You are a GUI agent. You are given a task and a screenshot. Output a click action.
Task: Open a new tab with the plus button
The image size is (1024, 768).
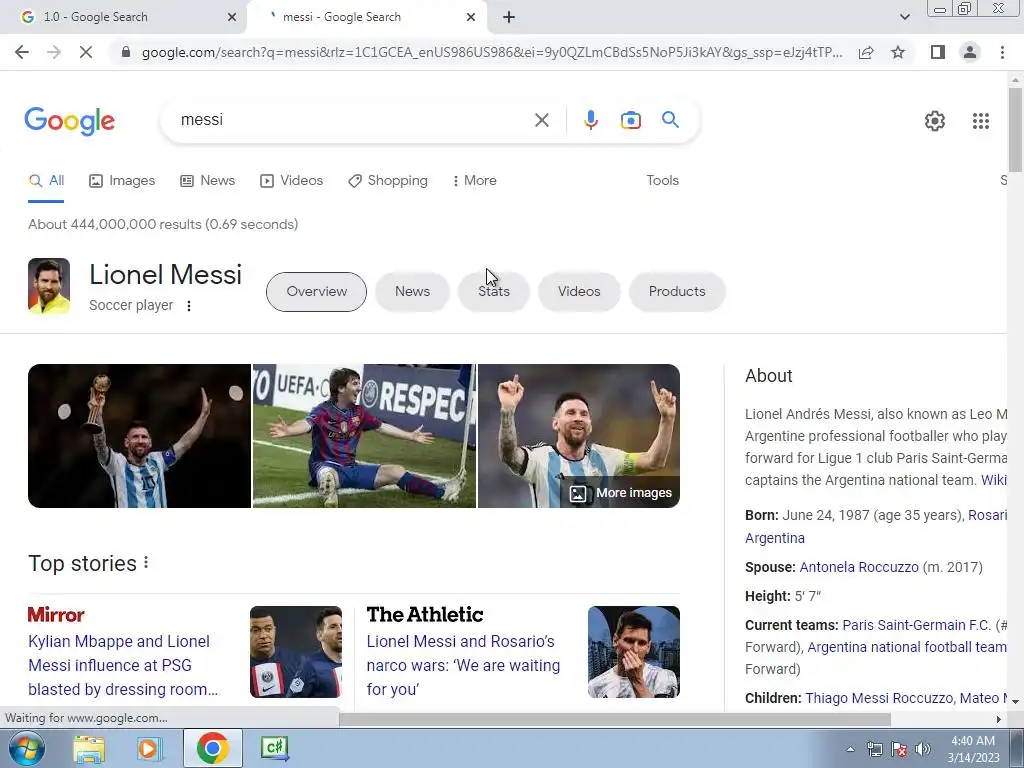click(509, 17)
